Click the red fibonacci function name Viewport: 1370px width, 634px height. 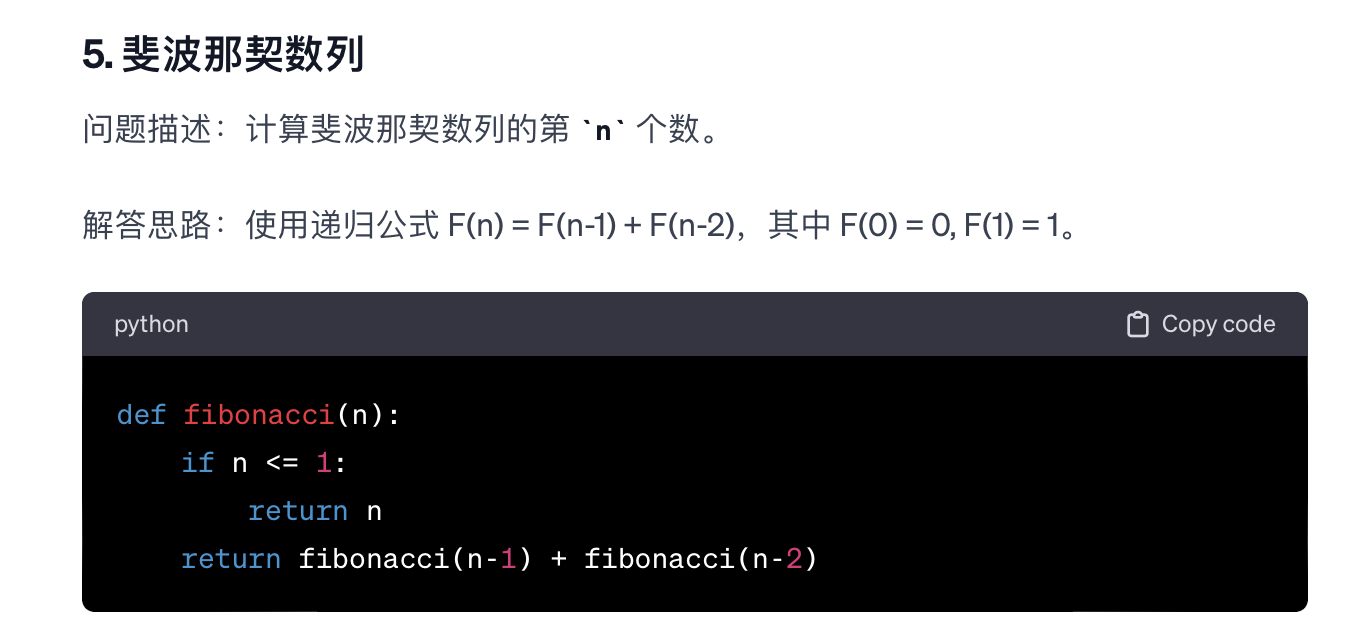pos(258,414)
